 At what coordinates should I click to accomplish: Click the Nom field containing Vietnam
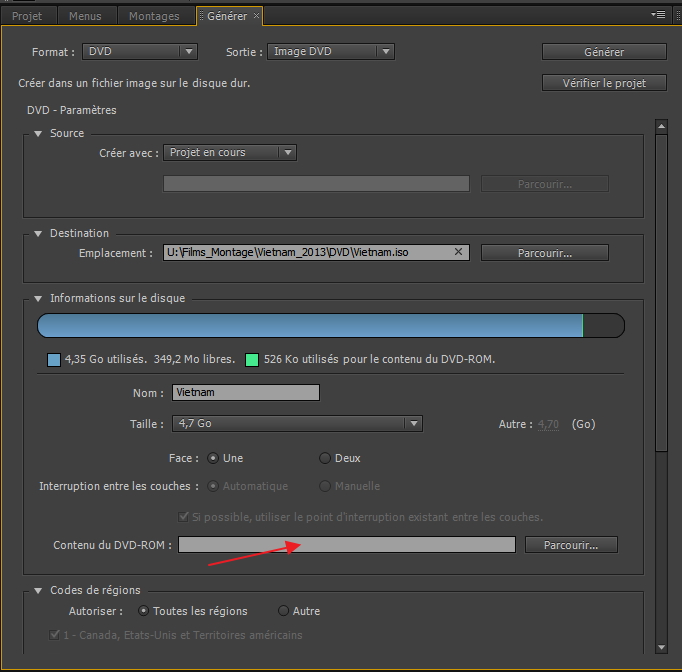pyautogui.click(x=245, y=393)
